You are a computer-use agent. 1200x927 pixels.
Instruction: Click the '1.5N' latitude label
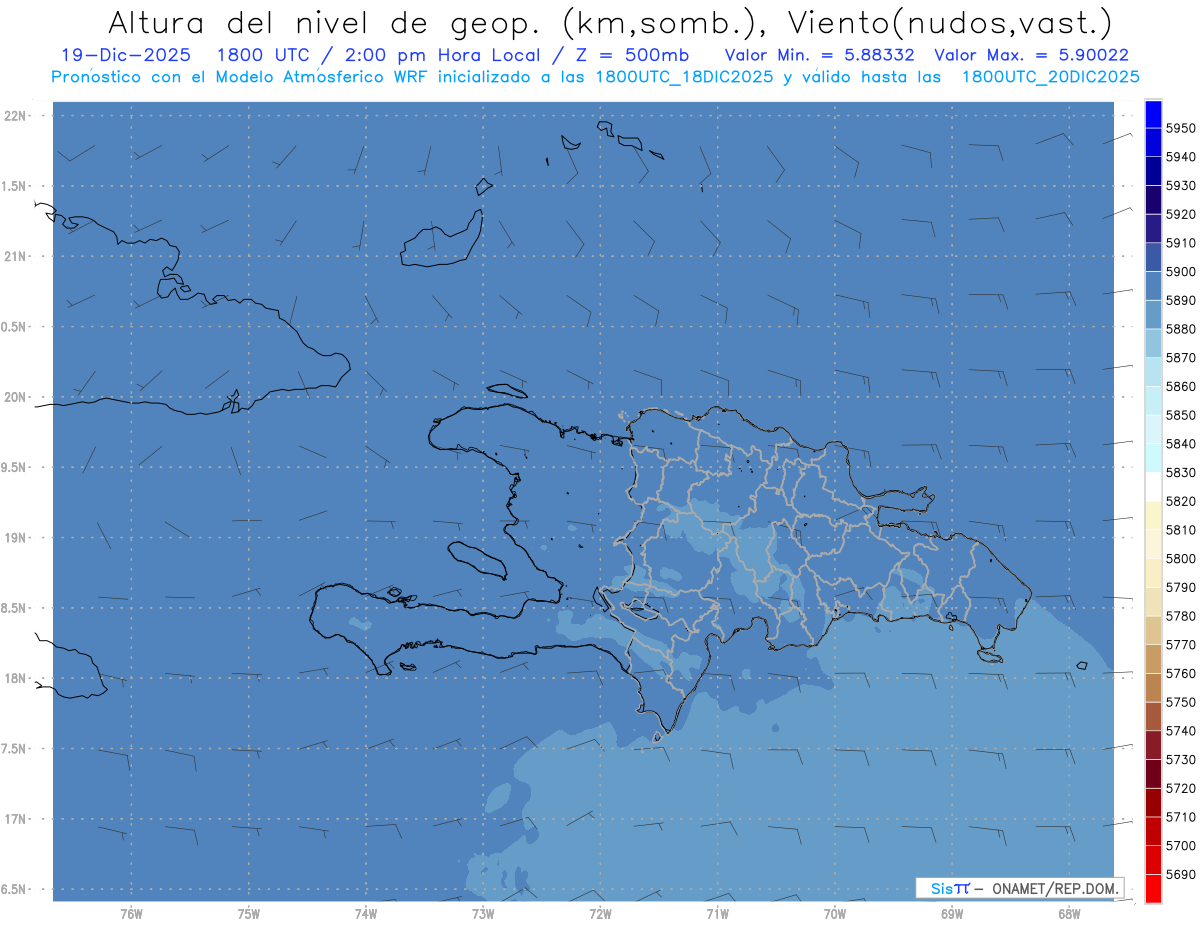(x=14, y=186)
